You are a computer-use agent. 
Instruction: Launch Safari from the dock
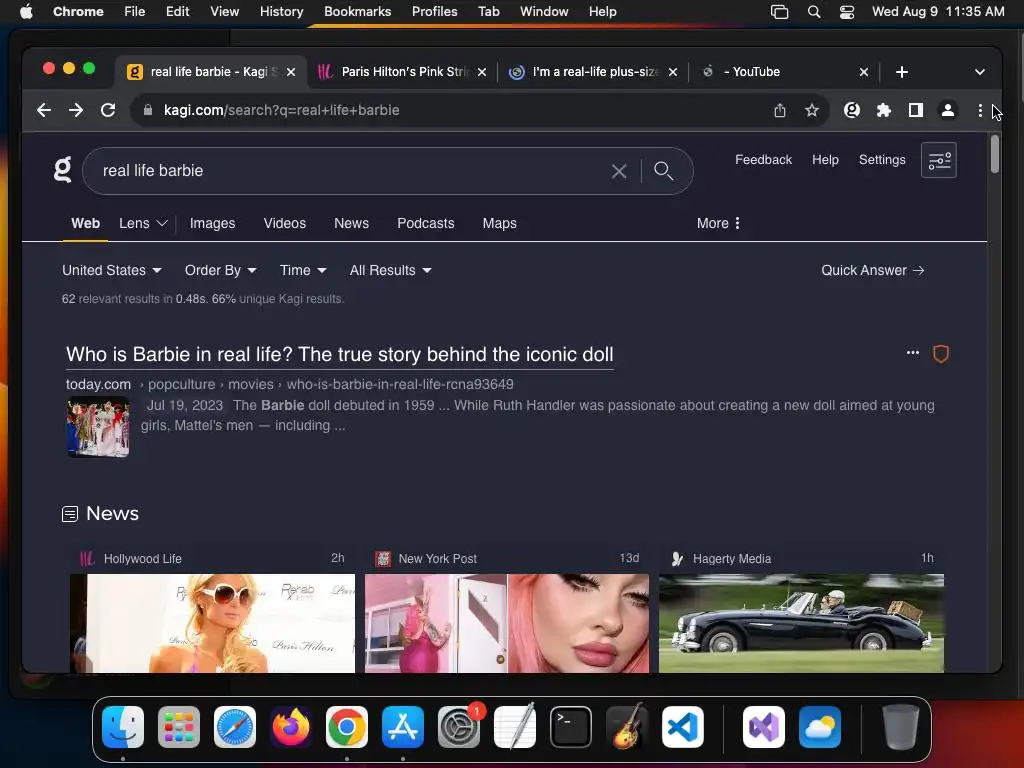point(235,727)
